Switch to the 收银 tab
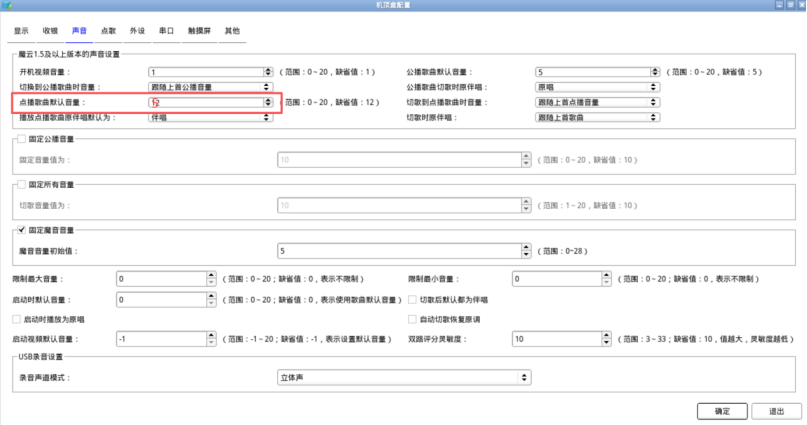 pos(50,31)
